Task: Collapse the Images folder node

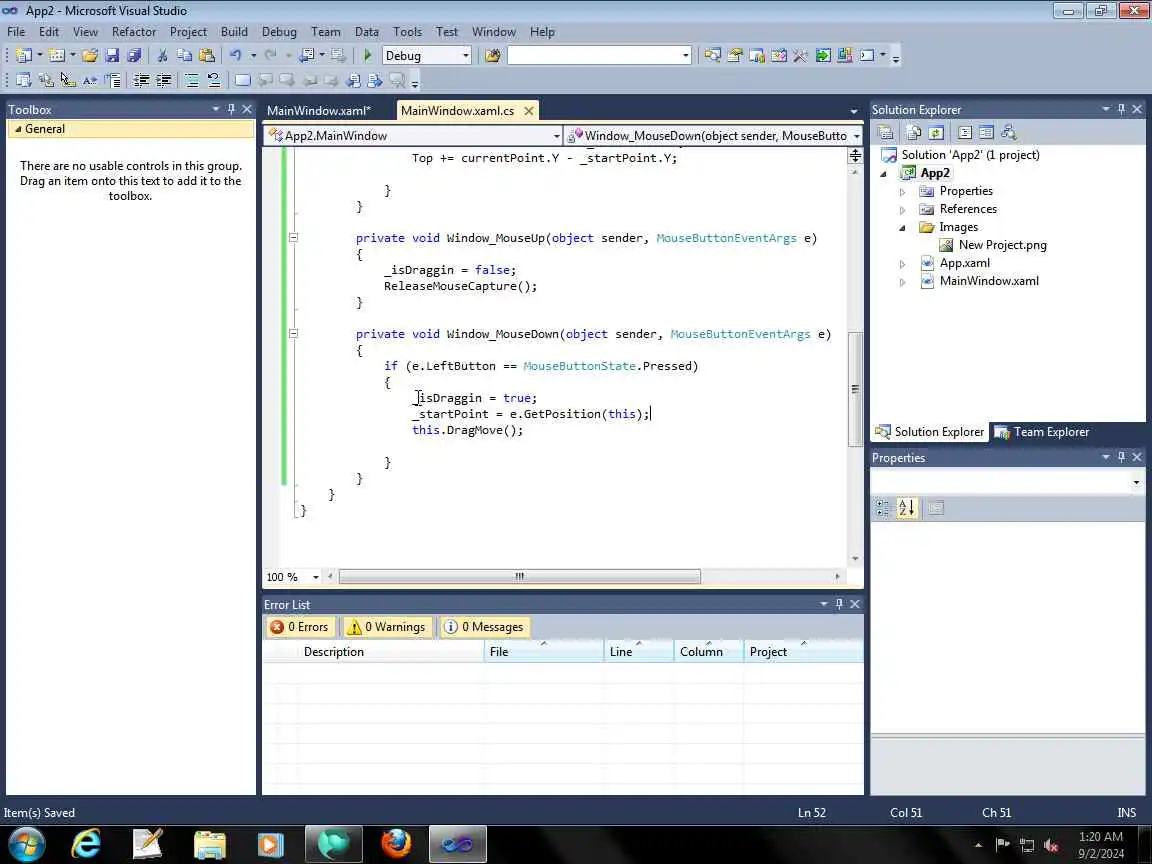Action: tap(902, 228)
